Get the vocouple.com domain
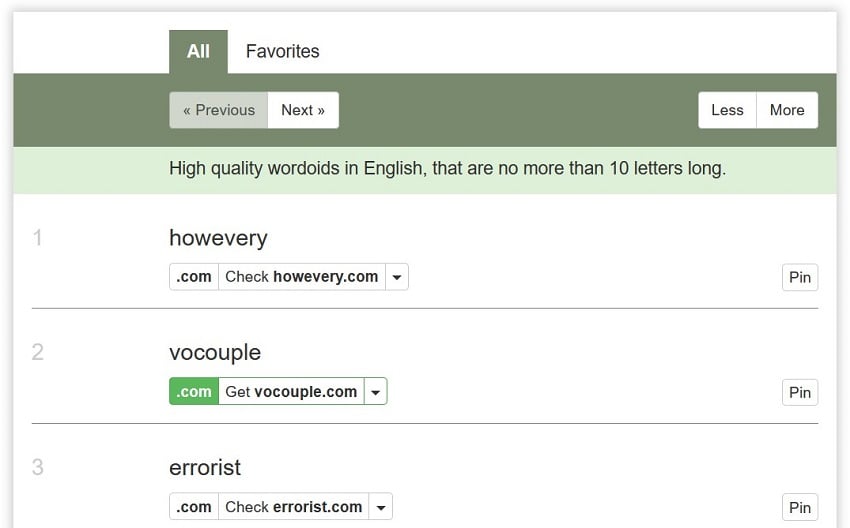 [292, 391]
